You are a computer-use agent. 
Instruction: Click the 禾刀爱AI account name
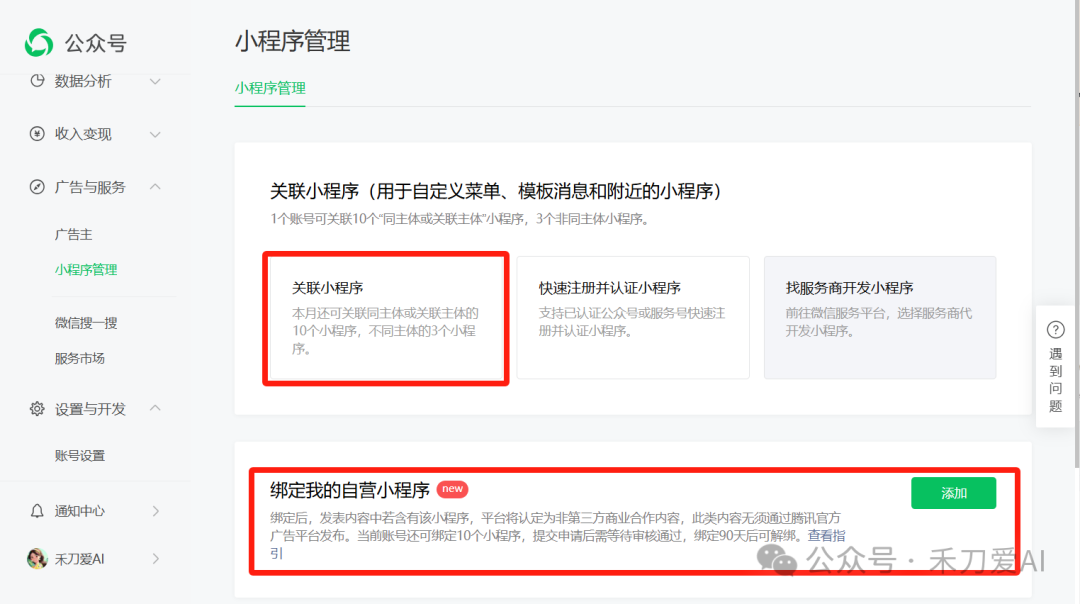[80, 559]
